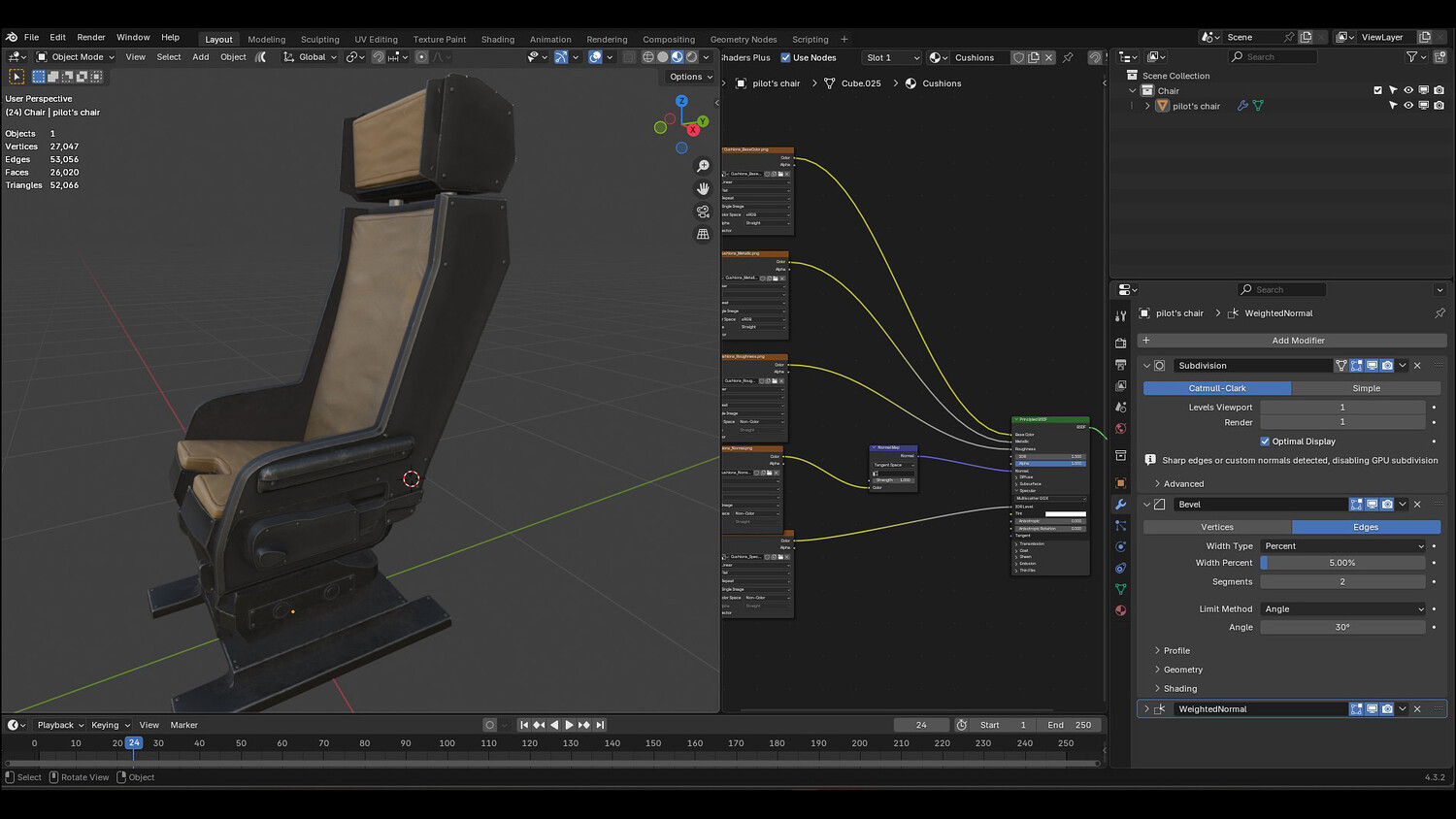Expand the Profile section of Bevel
This screenshot has height=819, width=1456.
tap(1176, 651)
